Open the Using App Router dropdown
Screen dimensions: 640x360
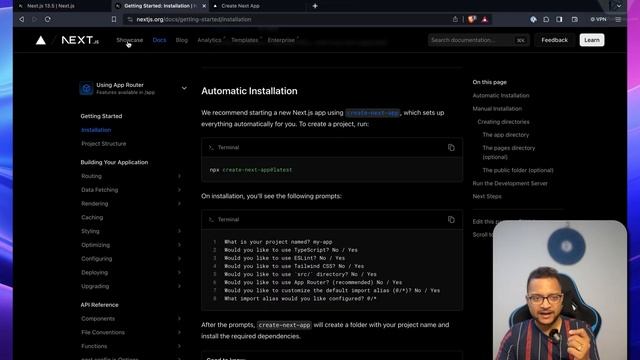184,88
